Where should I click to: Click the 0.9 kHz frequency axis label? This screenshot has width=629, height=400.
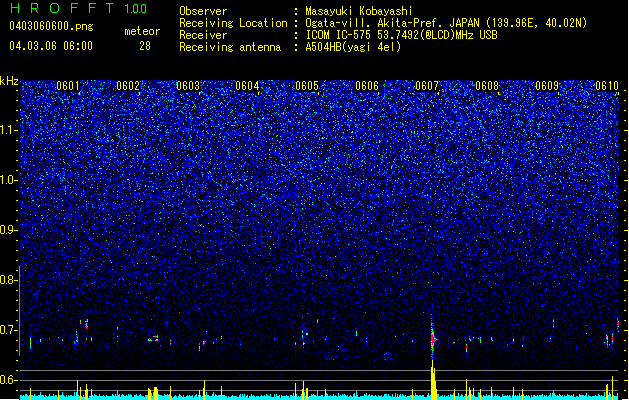pos(9,230)
